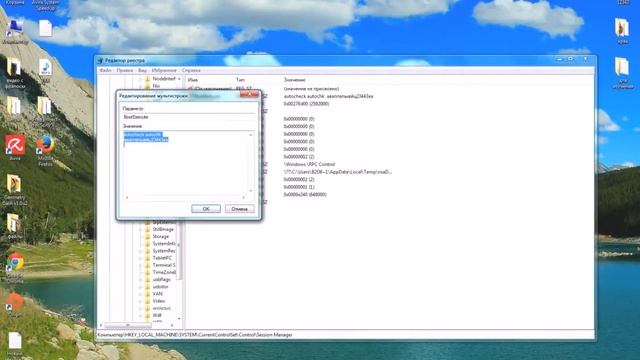This screenshot has height=360, width=640.
Task: Open the blank document icon beside Computer shortcut
Action: [x=45, y=29]
